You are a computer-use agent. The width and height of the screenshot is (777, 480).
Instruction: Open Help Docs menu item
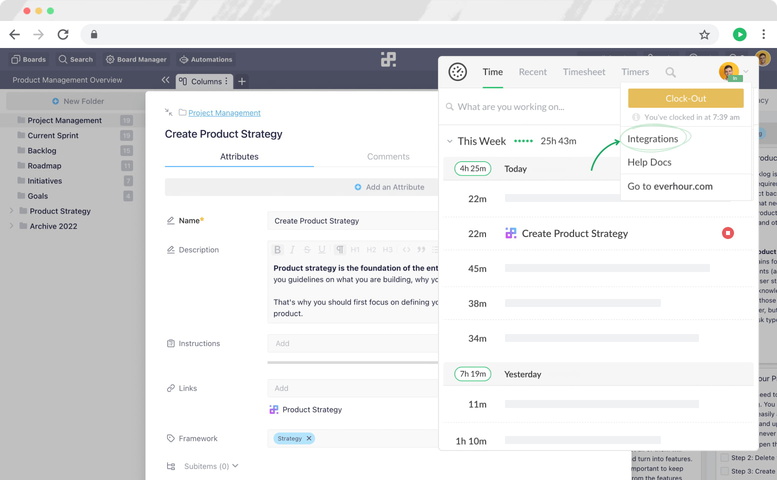coord(649,162)
